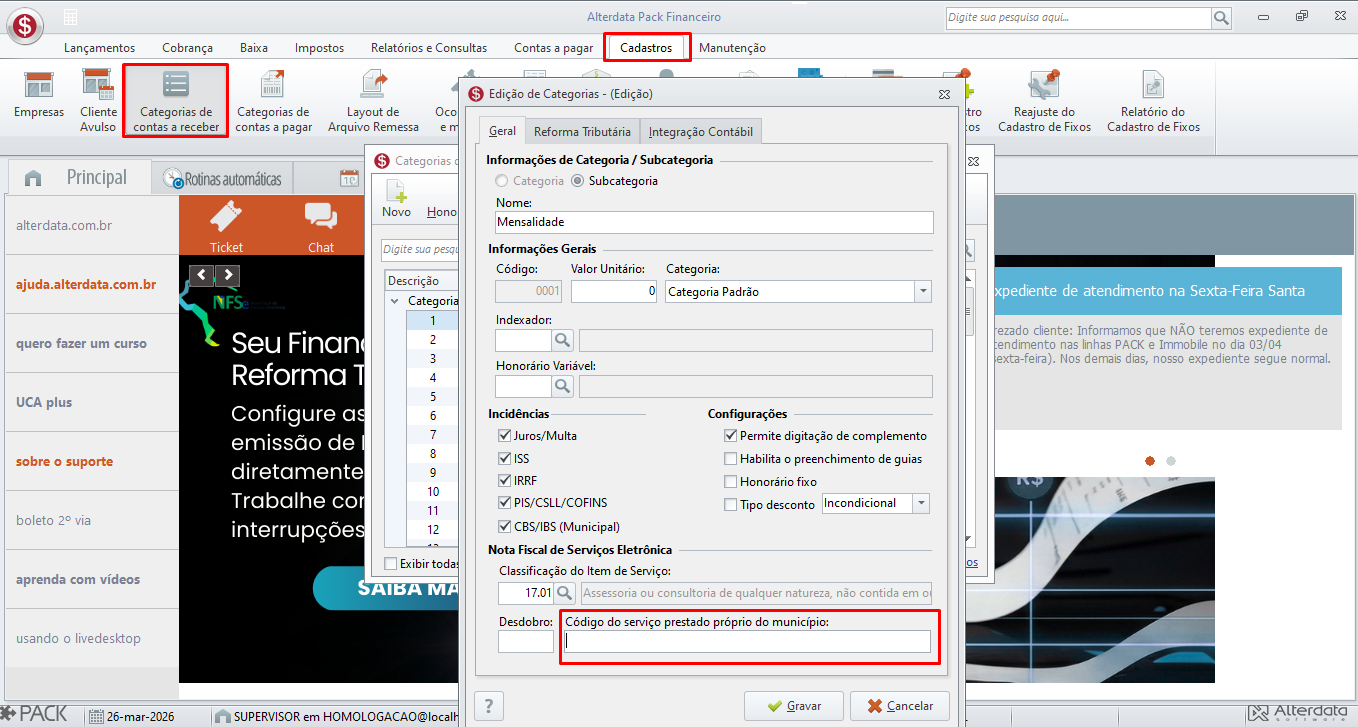1358x727 pixels.
Task: Click the home icon of the Principal tab
Action: coord(33,179)
